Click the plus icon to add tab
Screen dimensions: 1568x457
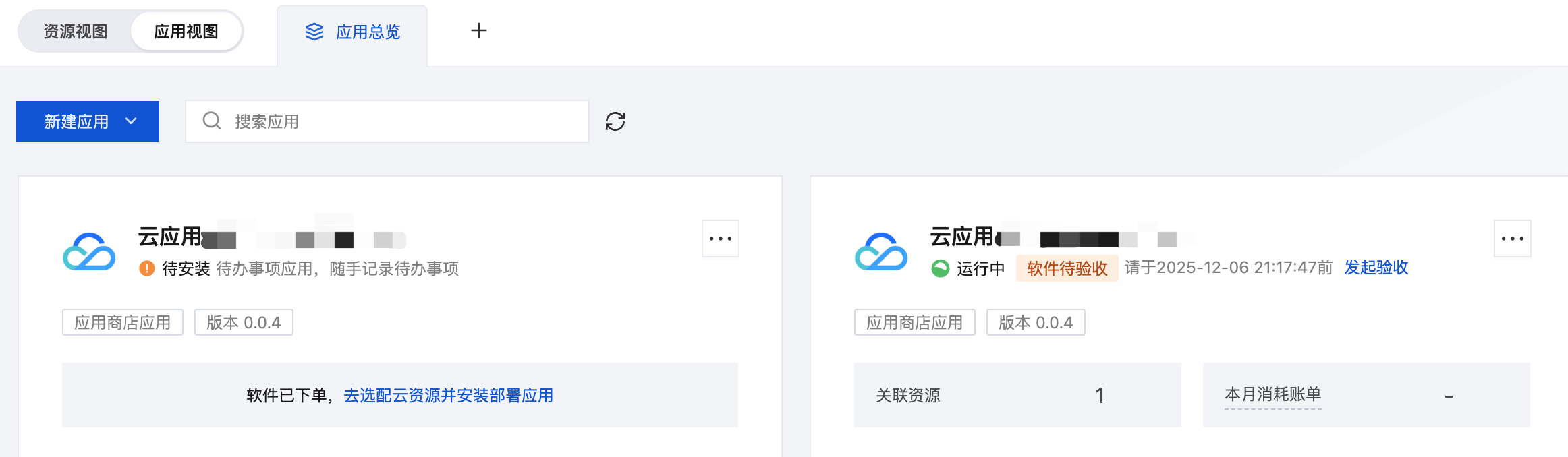[478, 31]
